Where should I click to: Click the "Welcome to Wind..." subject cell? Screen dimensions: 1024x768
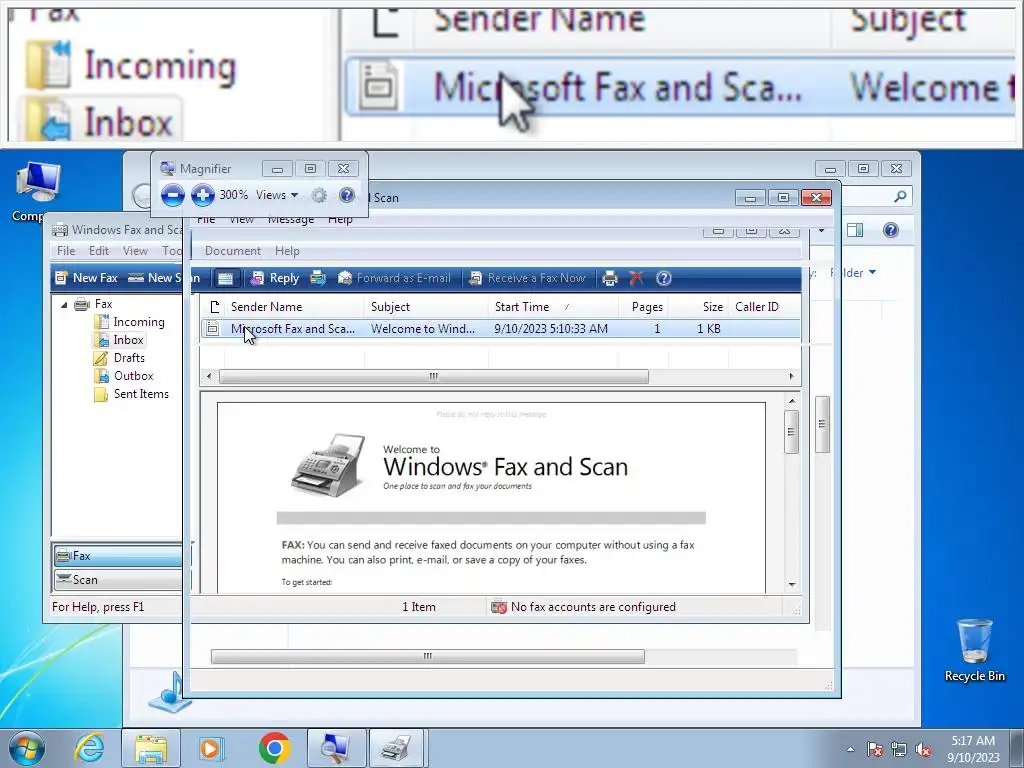[x=423, y=328]
